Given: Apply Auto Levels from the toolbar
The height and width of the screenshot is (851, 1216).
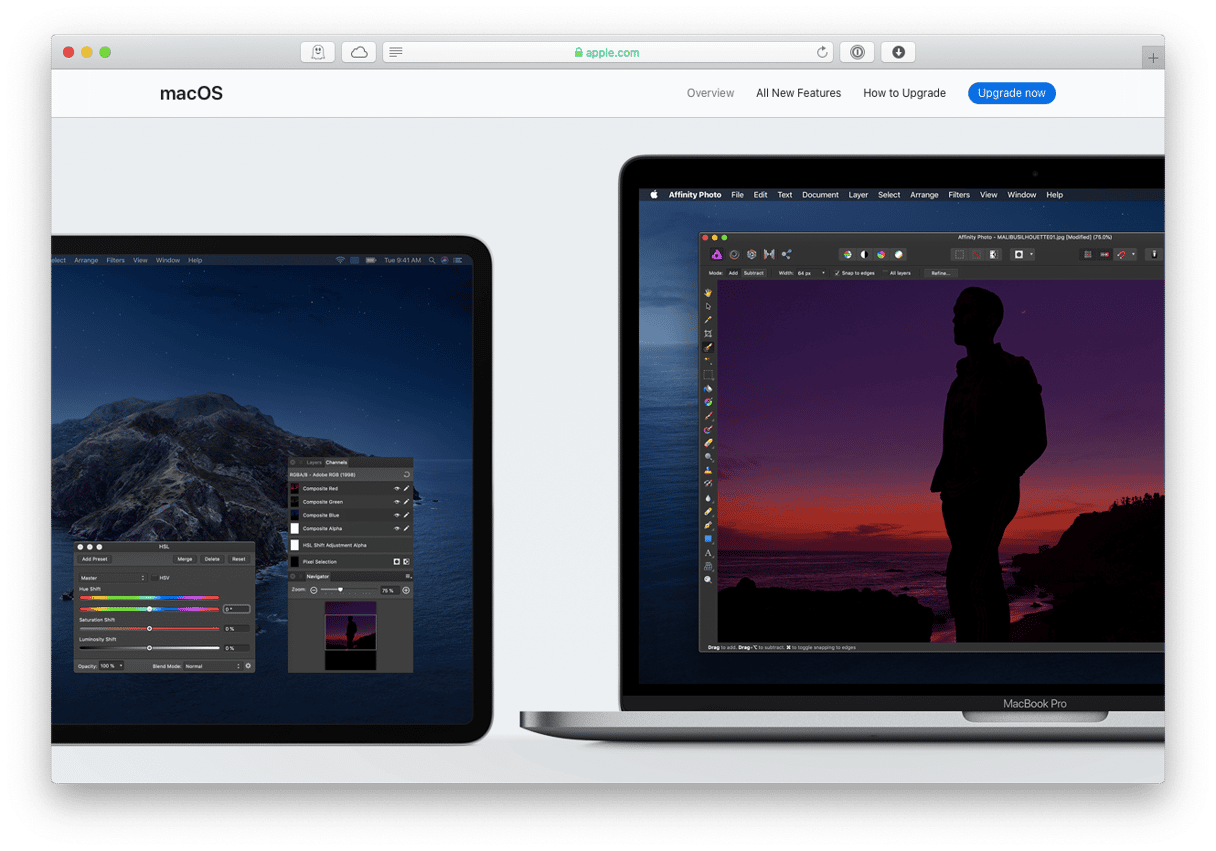Looking at the screenshot, I should click(x=847, y=255).
